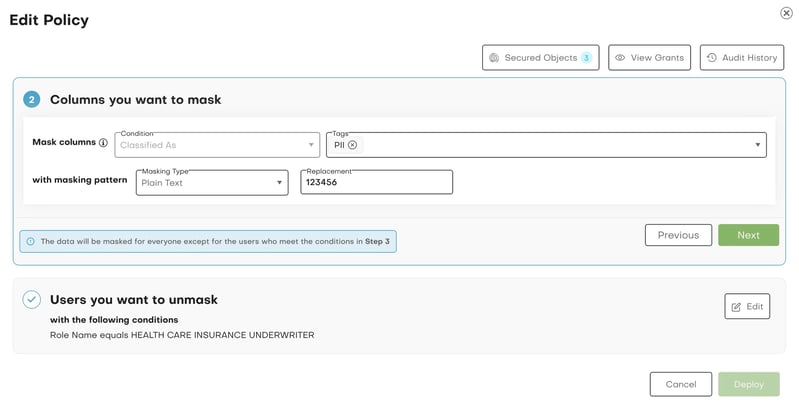Click the 'Columns you want to mask' heading
This screenshot has height=416, width=799.
point(136,99)
